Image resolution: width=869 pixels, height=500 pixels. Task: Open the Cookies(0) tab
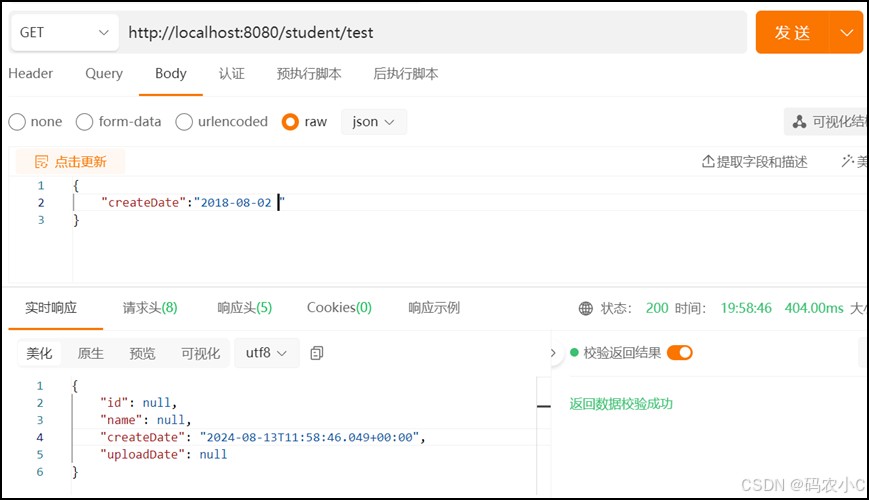(339, 308)
